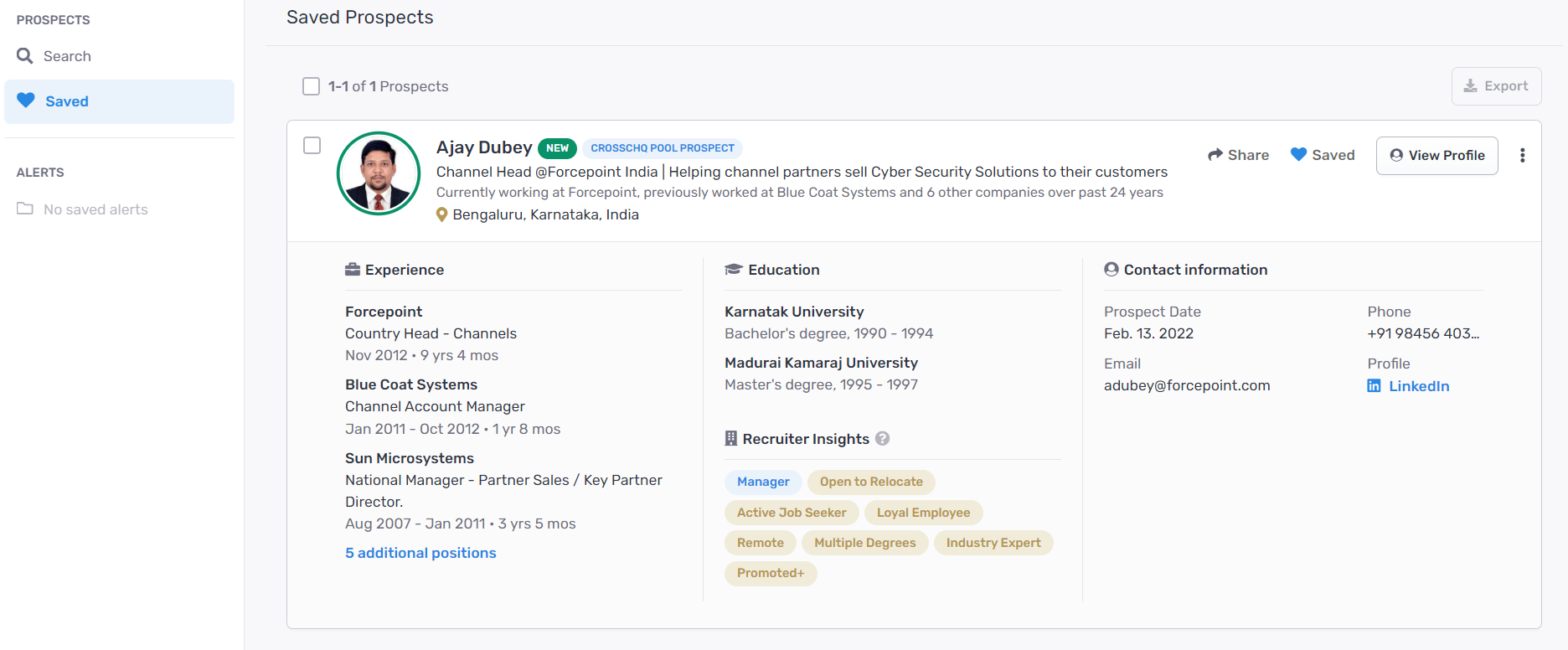Click the LinkedIn logo icon
1568x650 pixels.
(1374, 386)
